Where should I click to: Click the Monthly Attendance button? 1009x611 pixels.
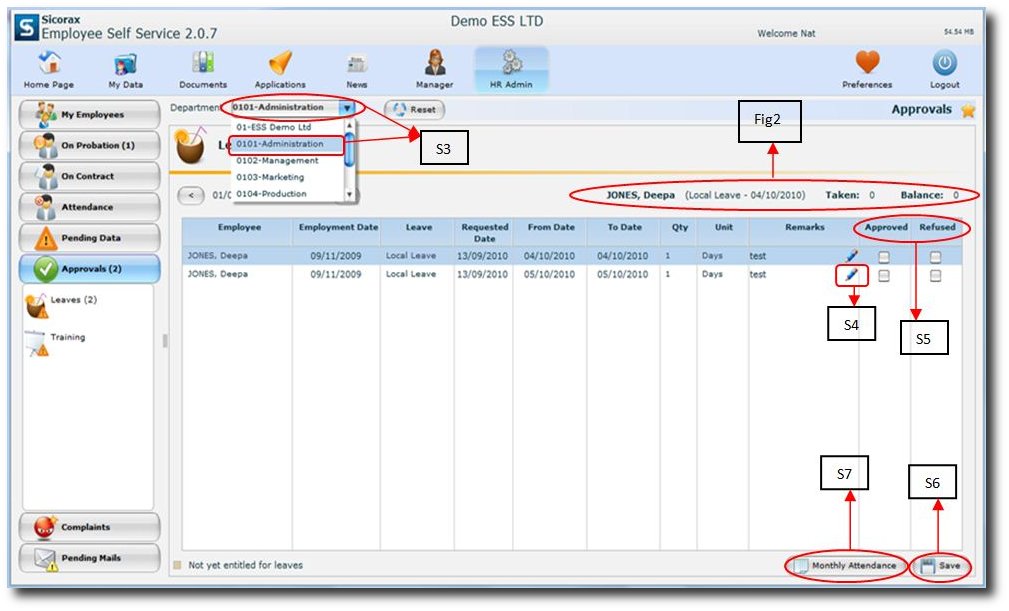click(x=848, y=566)
